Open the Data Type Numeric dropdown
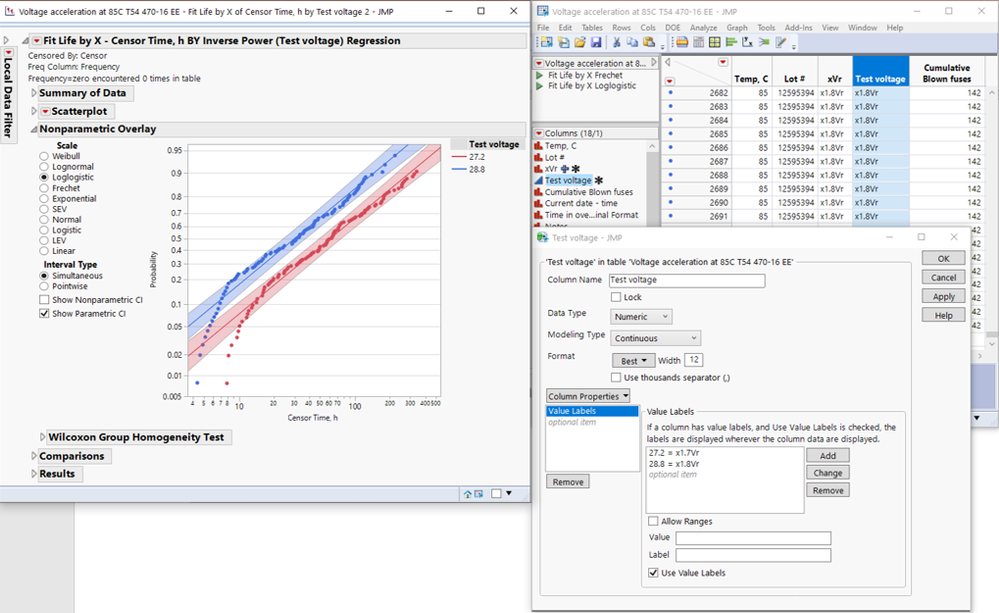This screenshot has height=613, width=999. tap(641, 317)
